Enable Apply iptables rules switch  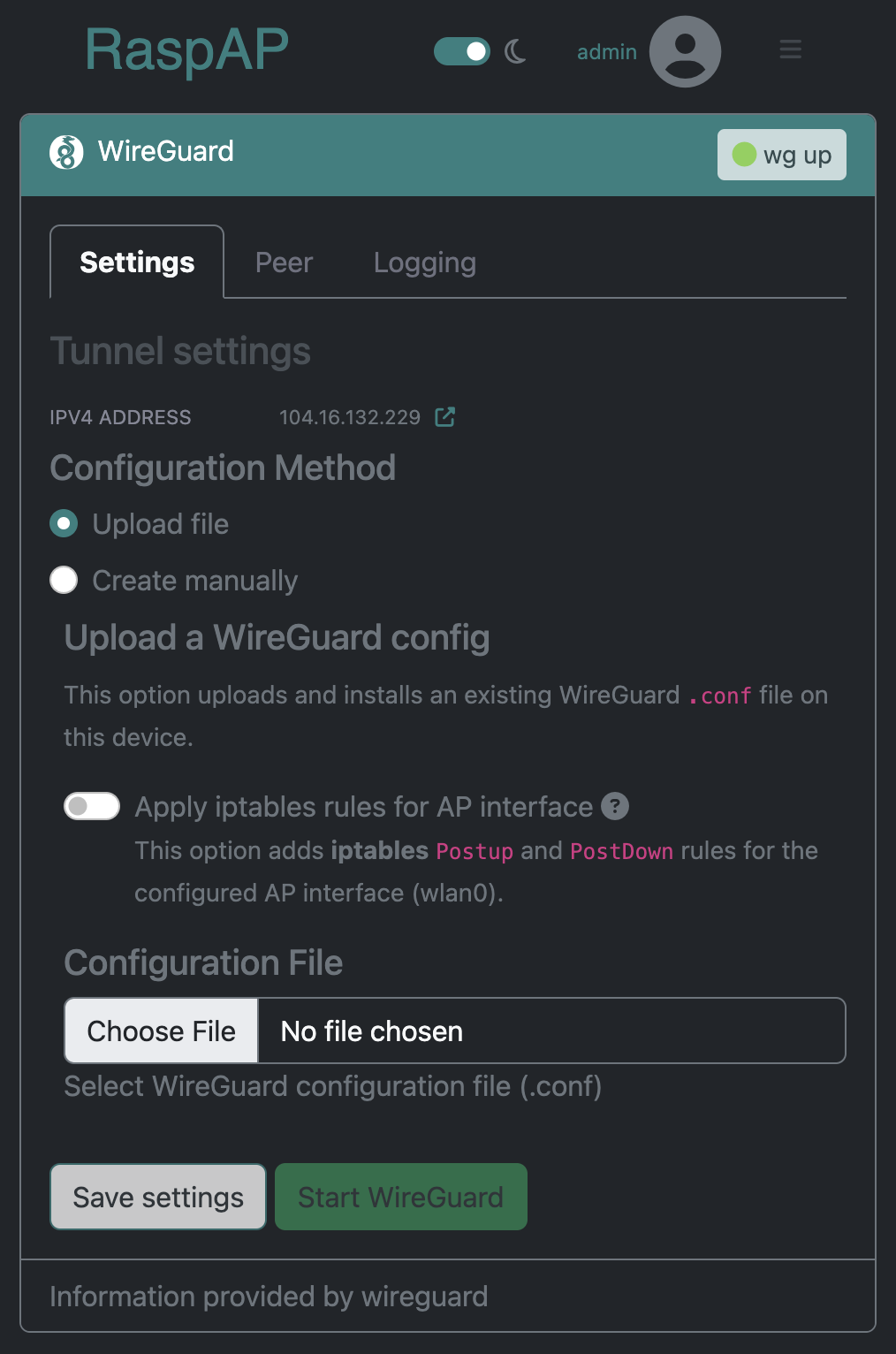click(92, 806)
